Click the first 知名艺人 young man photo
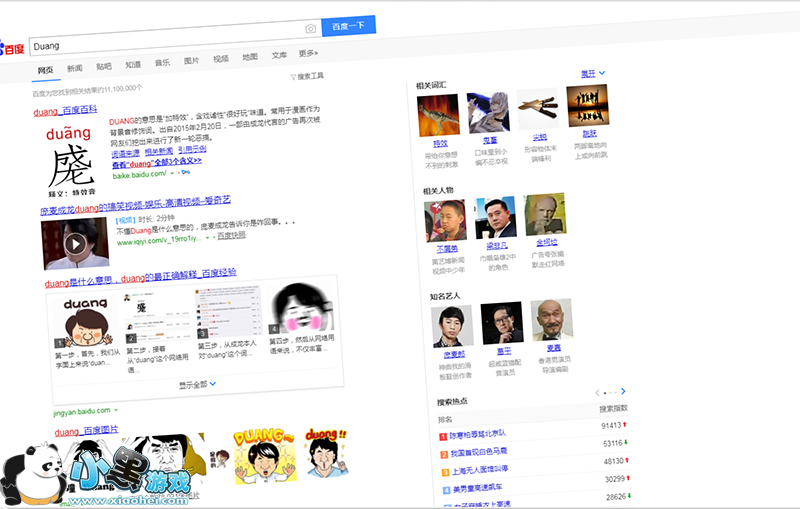The width and height of the screenshot is (800, 509). click(452, 326)
